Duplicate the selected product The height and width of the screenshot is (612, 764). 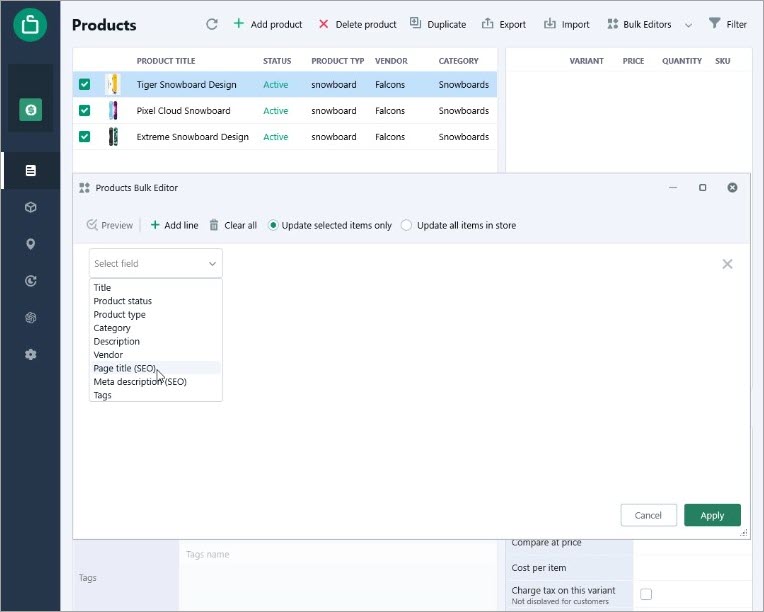tap(438, 24)
